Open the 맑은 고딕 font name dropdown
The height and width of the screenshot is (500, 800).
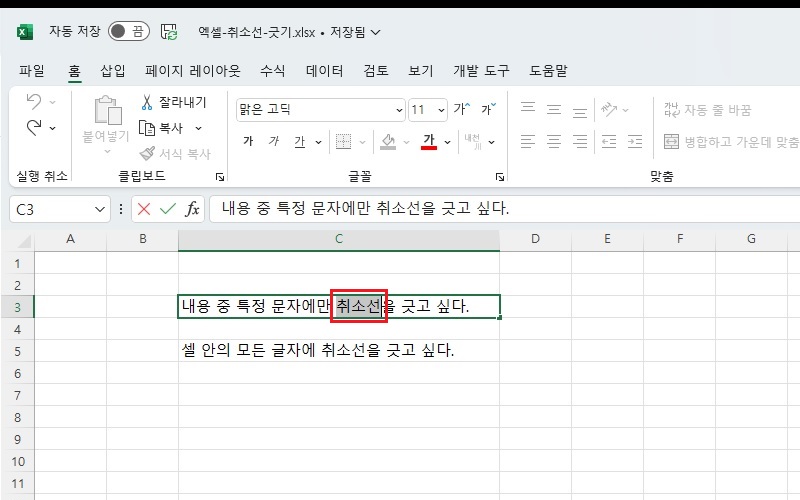coord(399,110)
